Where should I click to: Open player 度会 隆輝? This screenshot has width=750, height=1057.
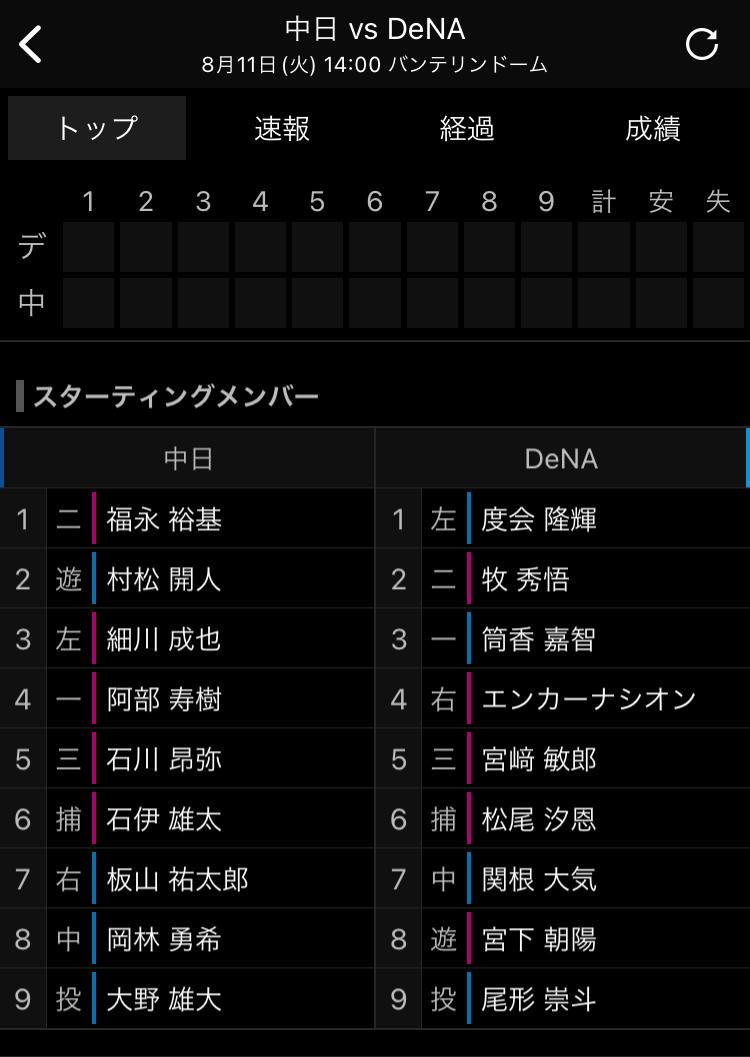[539, 520]
